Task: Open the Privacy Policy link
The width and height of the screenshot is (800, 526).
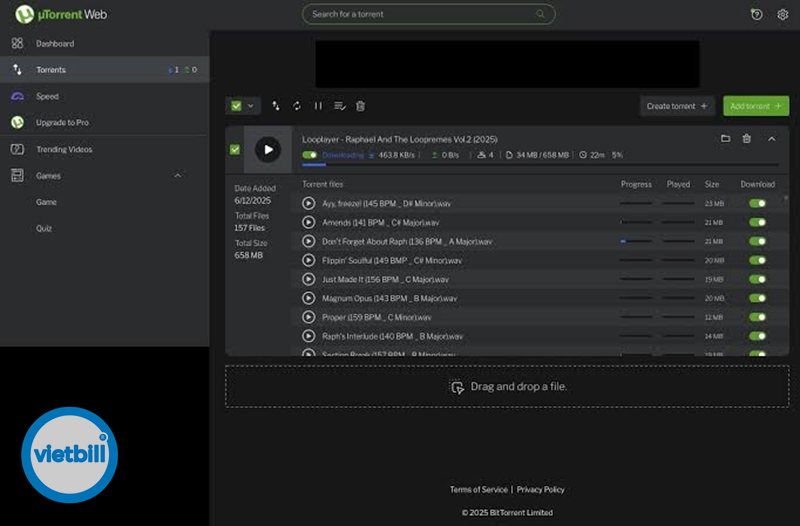Action: pos(540,489)
